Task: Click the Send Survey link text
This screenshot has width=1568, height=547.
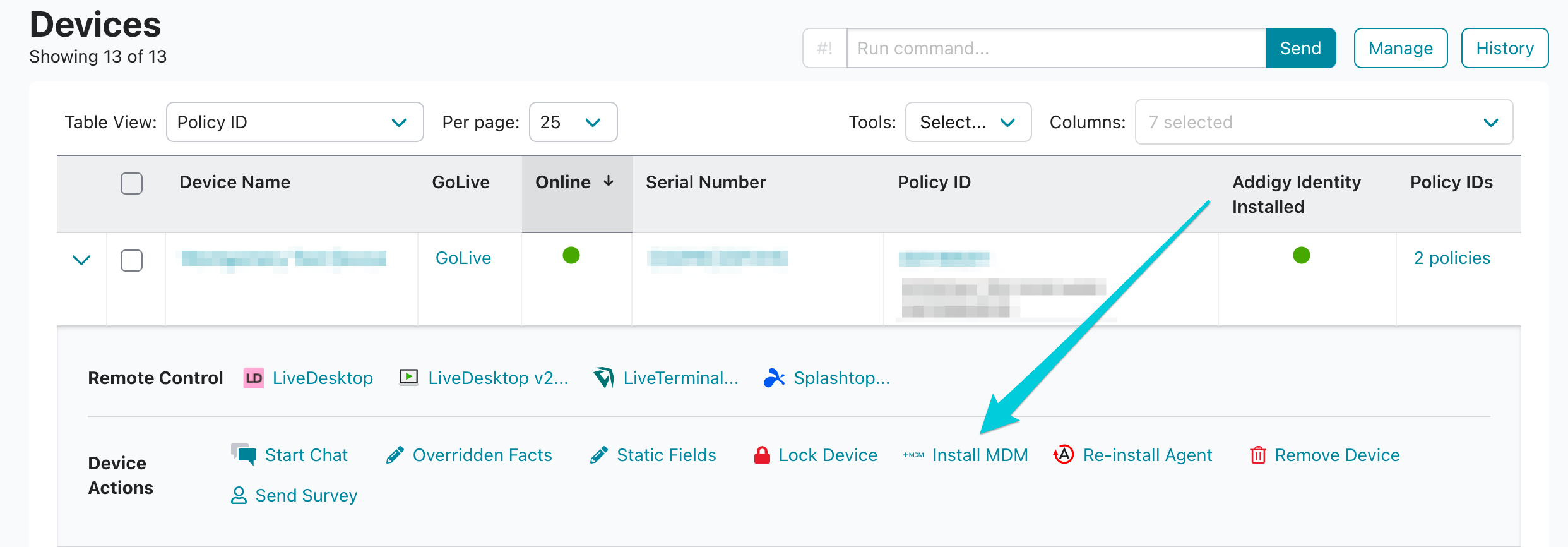Action: tap(306, 495)
